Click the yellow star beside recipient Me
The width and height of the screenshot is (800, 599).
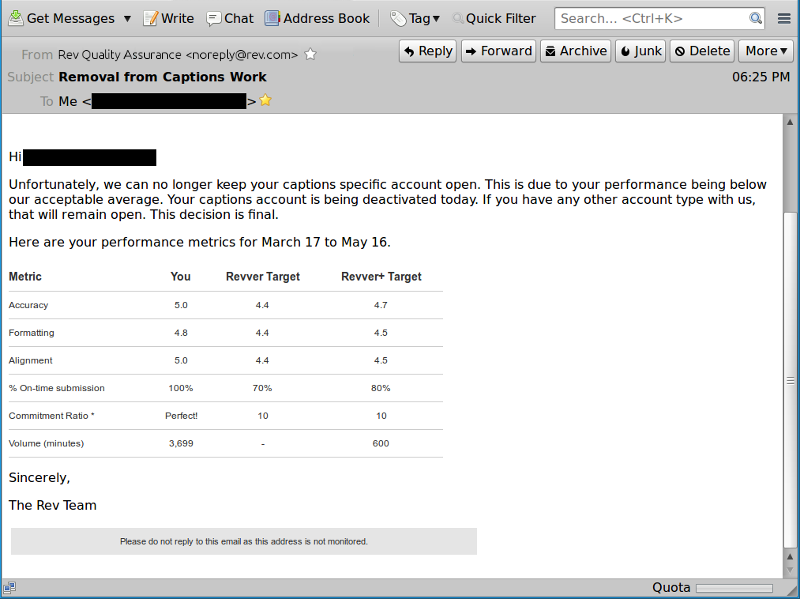click(265, 101)
